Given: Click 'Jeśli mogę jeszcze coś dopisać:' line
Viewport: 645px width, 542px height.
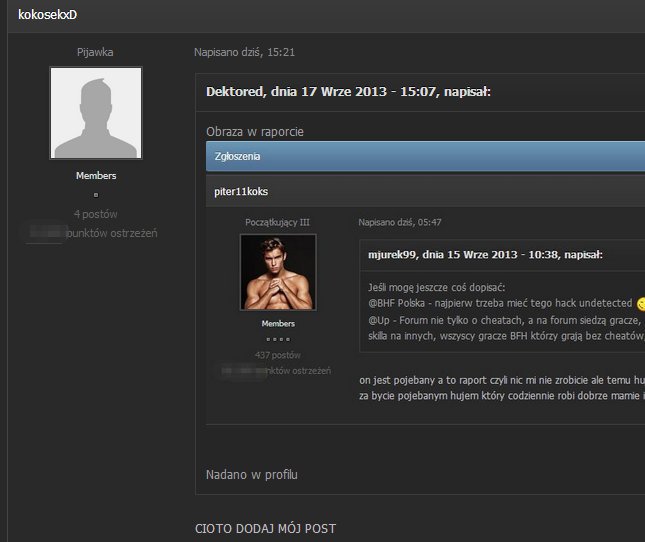Looking at the screenshot, I should click(x=436, y=287).
